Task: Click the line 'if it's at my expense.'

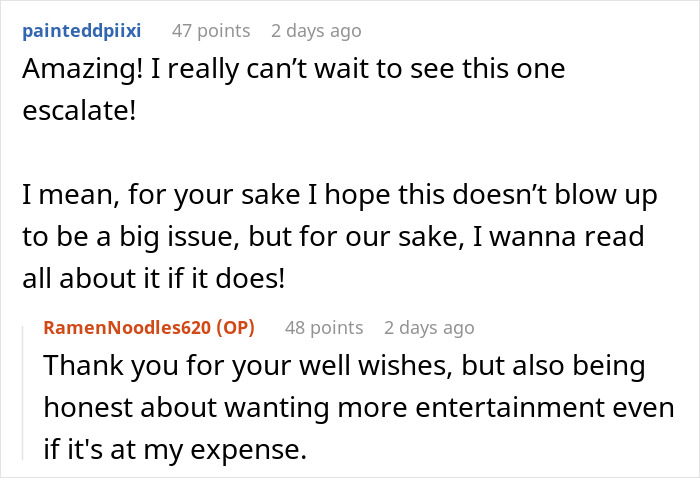Action: 175,450
